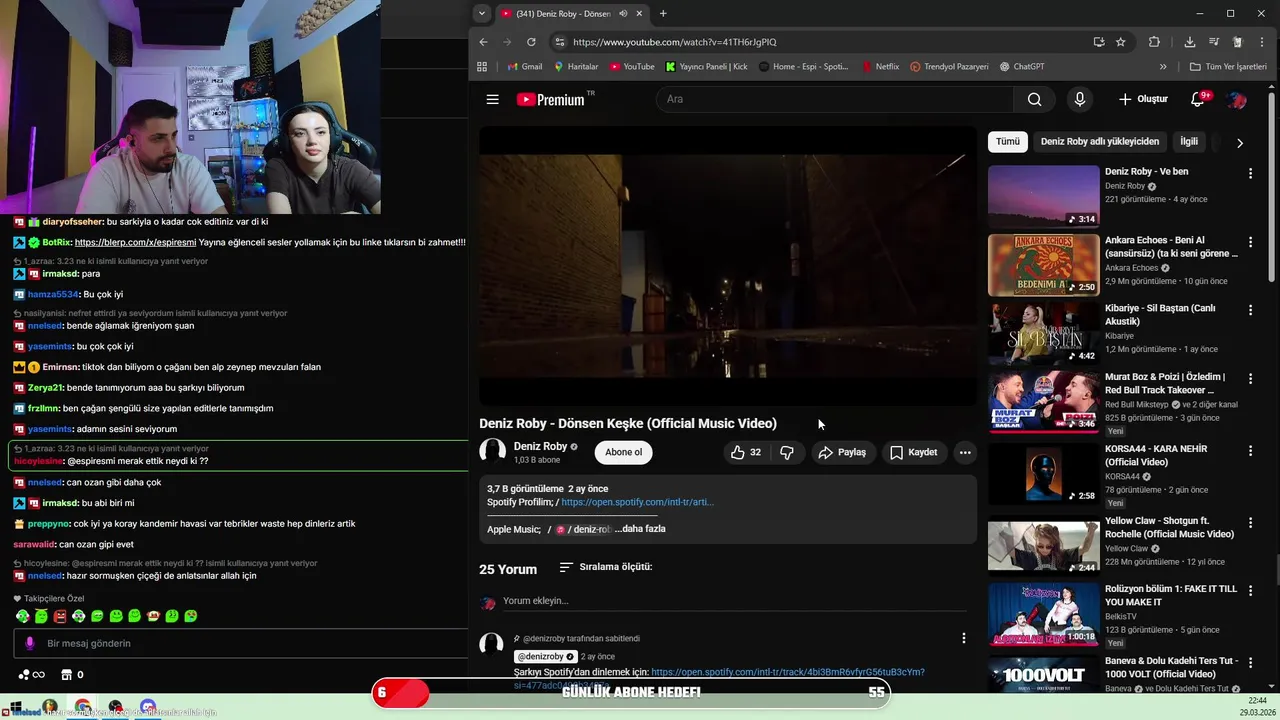Show more filter chips with the right arrow
The image size is (1280, 720).
click(x=1240, y=143)
